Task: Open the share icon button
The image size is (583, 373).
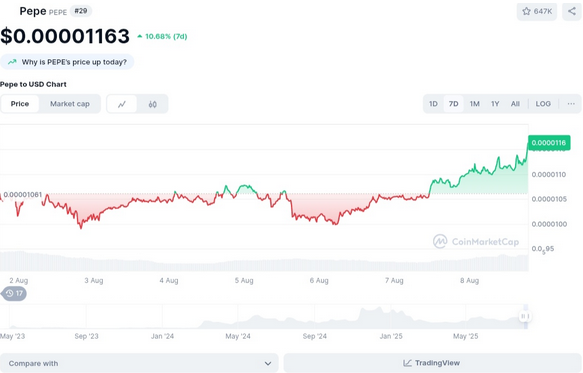Action: 571,12
